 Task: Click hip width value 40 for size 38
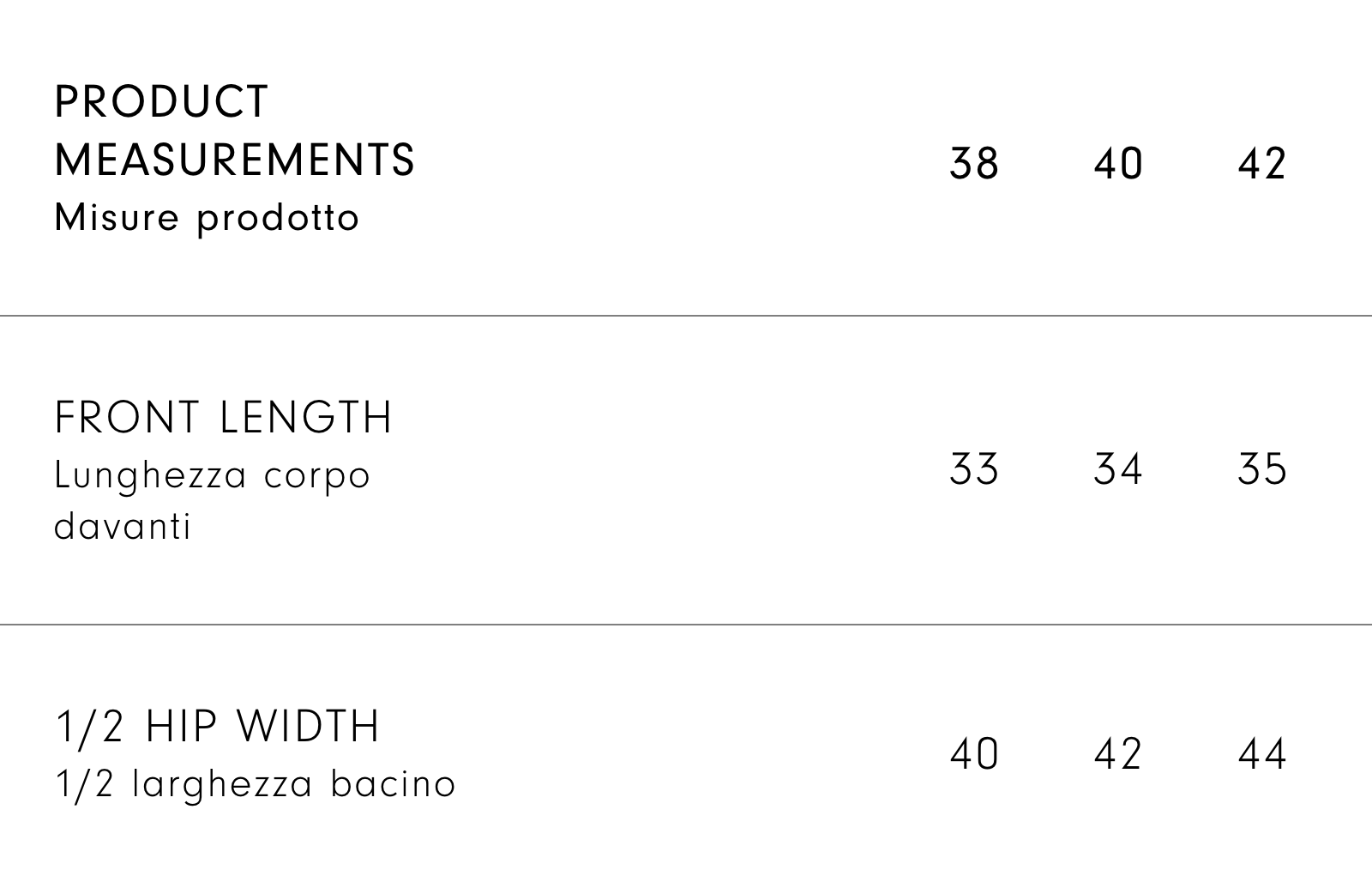(x=974, y=754)
